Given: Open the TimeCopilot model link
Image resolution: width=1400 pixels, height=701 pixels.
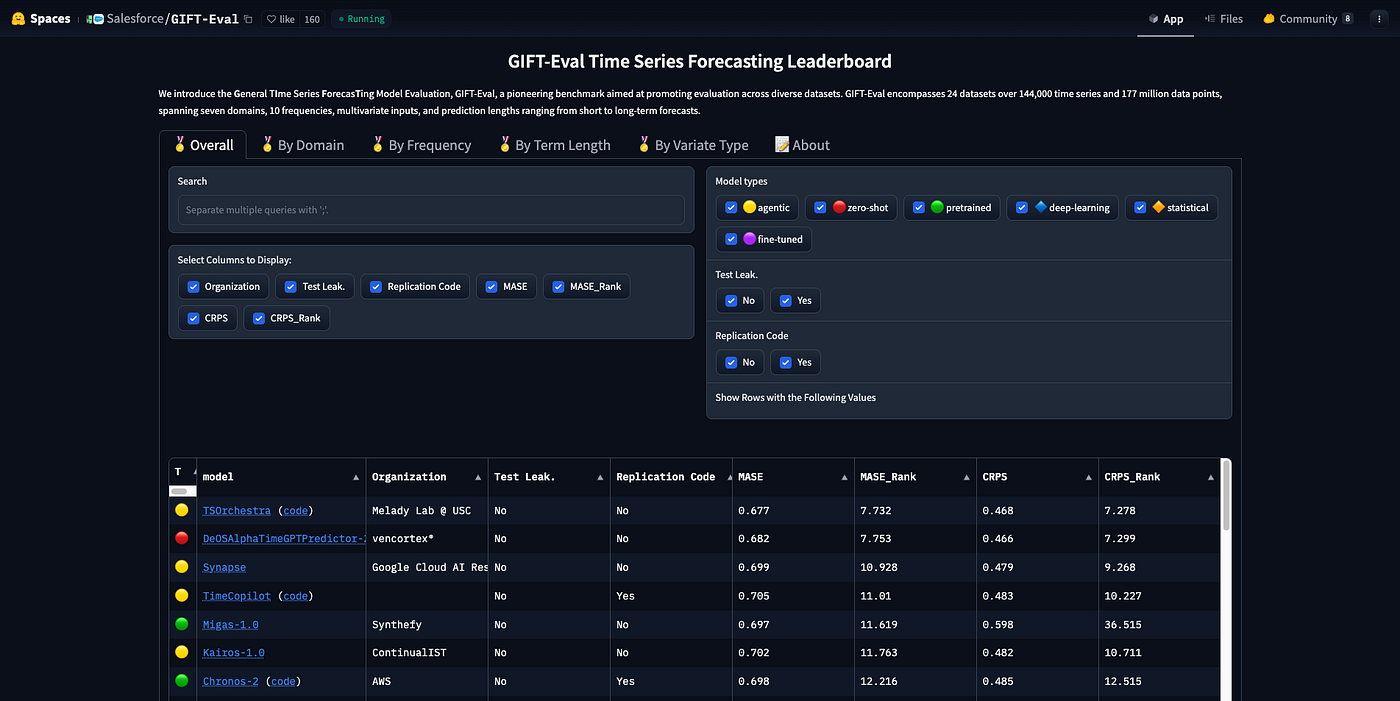Looking at the screenshot, I should tap(236, 595).
